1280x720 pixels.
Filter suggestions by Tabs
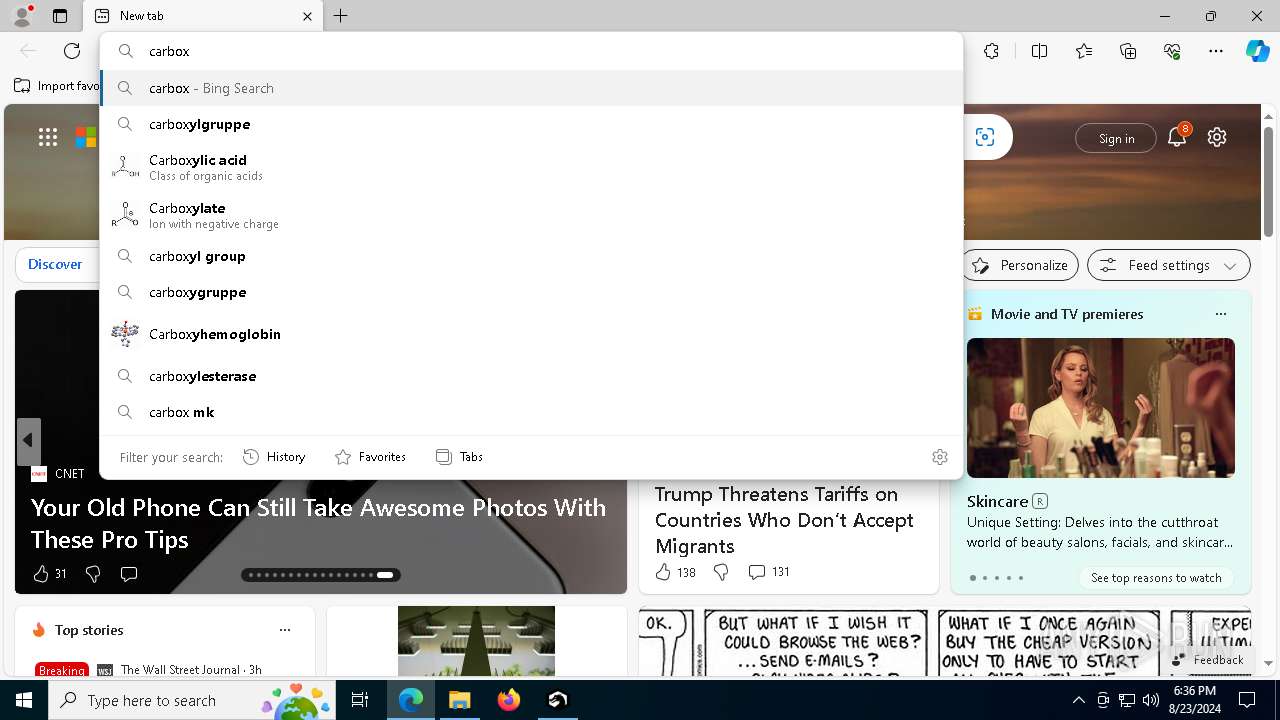pos(460,457)
